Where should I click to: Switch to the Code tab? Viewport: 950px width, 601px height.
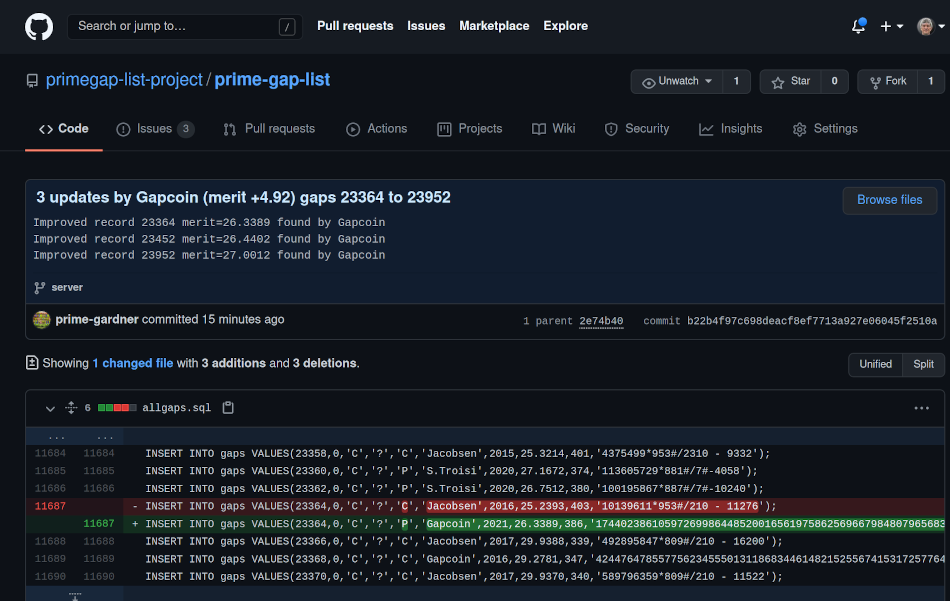pos(64,128)
